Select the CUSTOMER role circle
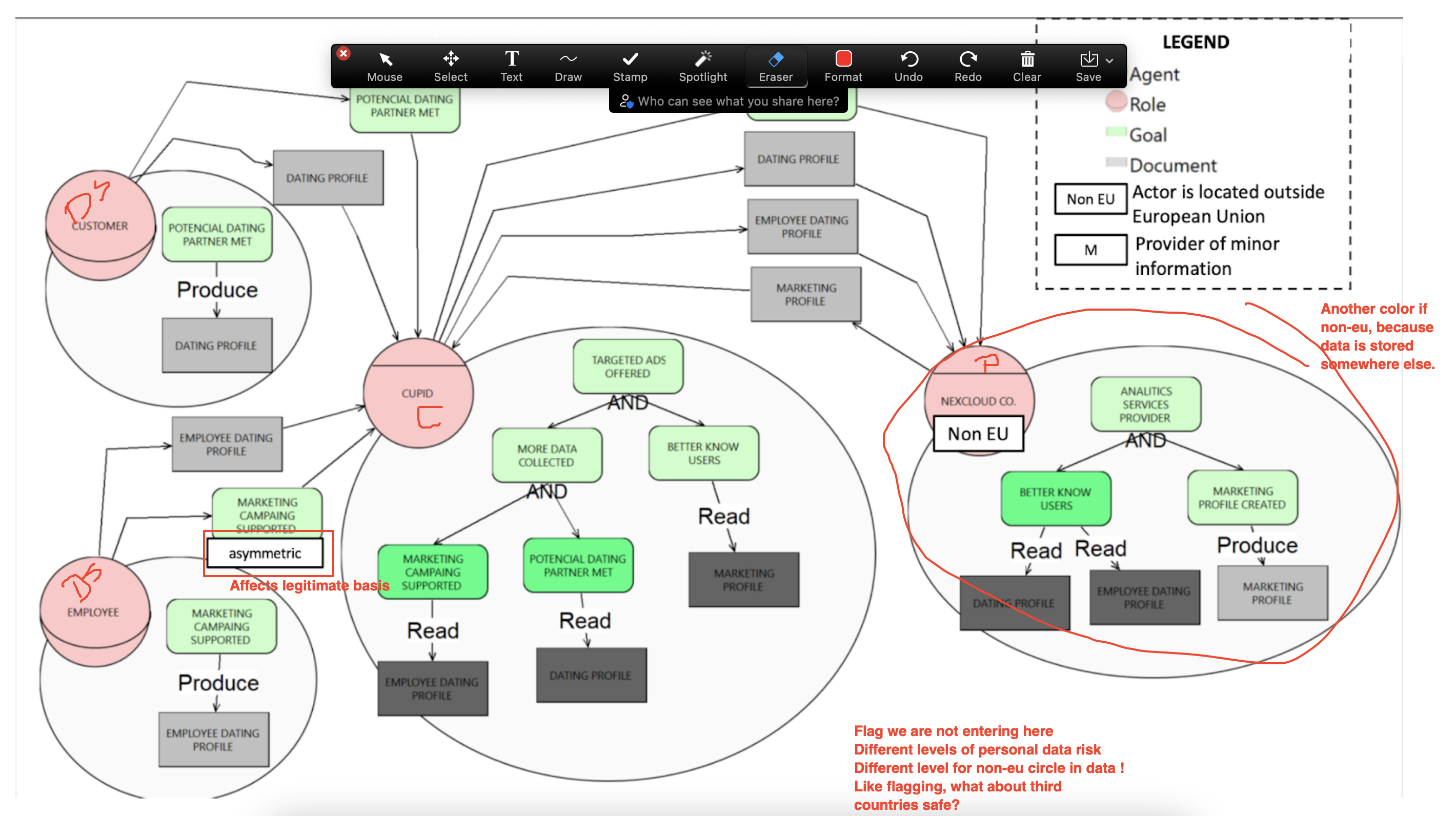This screenshot has height=816, width=1456. point(99,226)
